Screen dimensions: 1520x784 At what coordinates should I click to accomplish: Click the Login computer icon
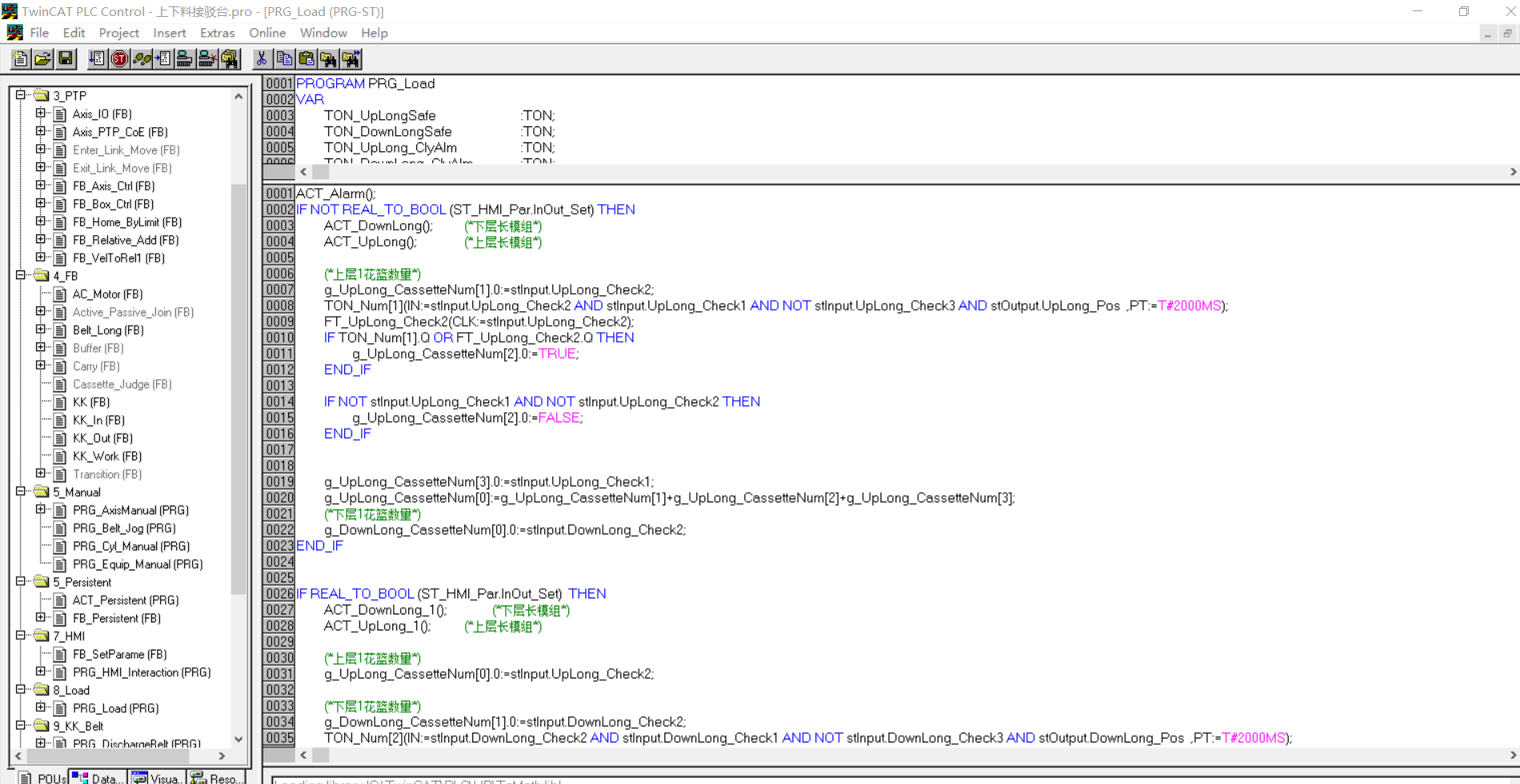[x=185, y=58]
